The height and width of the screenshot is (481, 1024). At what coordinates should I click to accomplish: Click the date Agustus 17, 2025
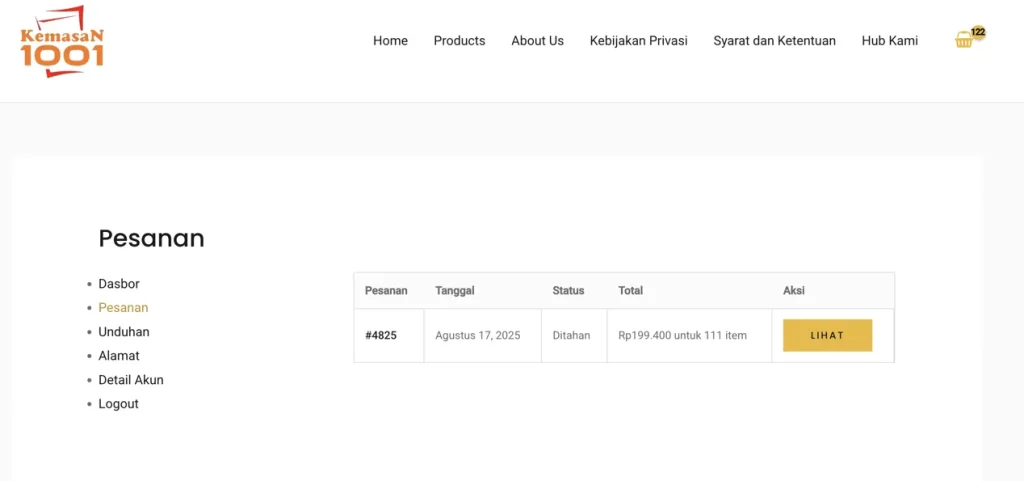click(478, 335)
